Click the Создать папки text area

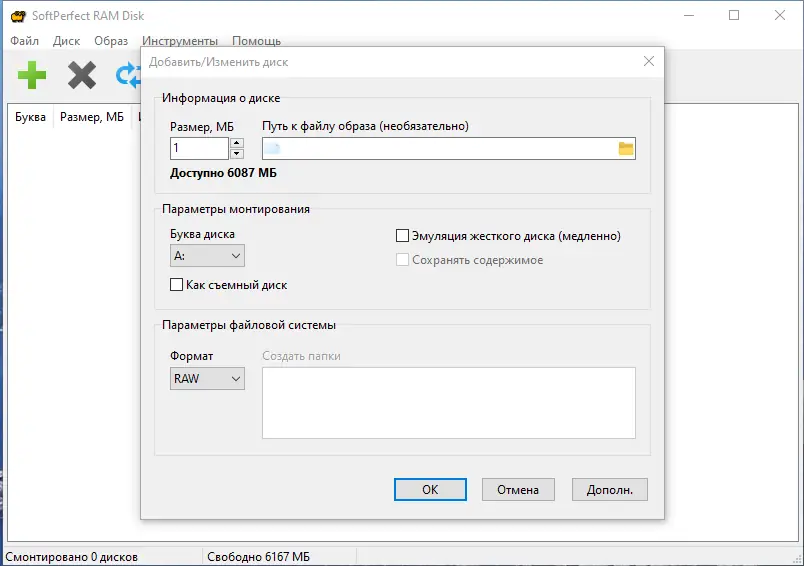coord(449,403)
